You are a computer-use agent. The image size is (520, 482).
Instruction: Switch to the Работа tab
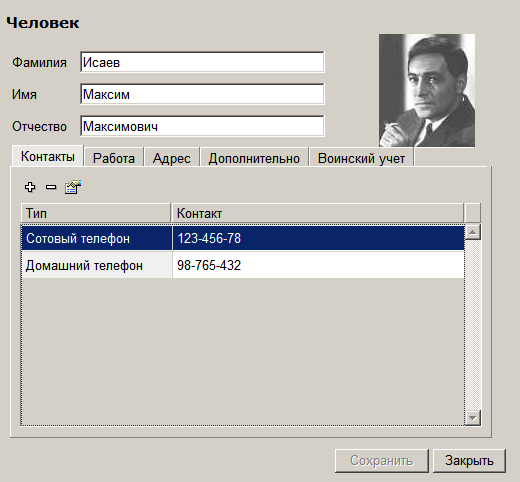pos(114,158)
